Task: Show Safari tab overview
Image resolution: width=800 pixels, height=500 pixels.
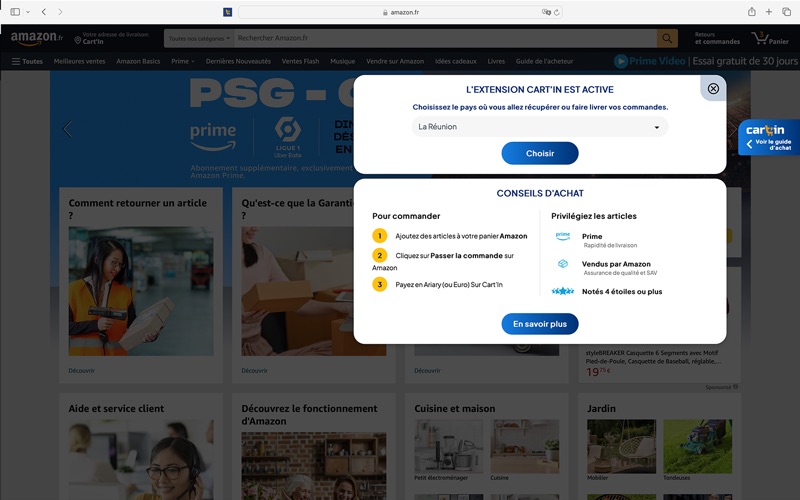Action: (786, 12)
